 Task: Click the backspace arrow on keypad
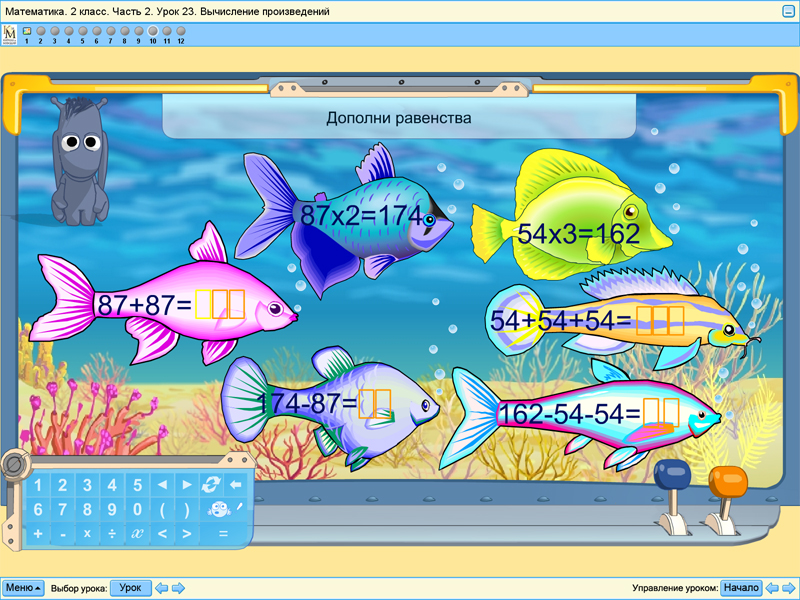[237, 485]
